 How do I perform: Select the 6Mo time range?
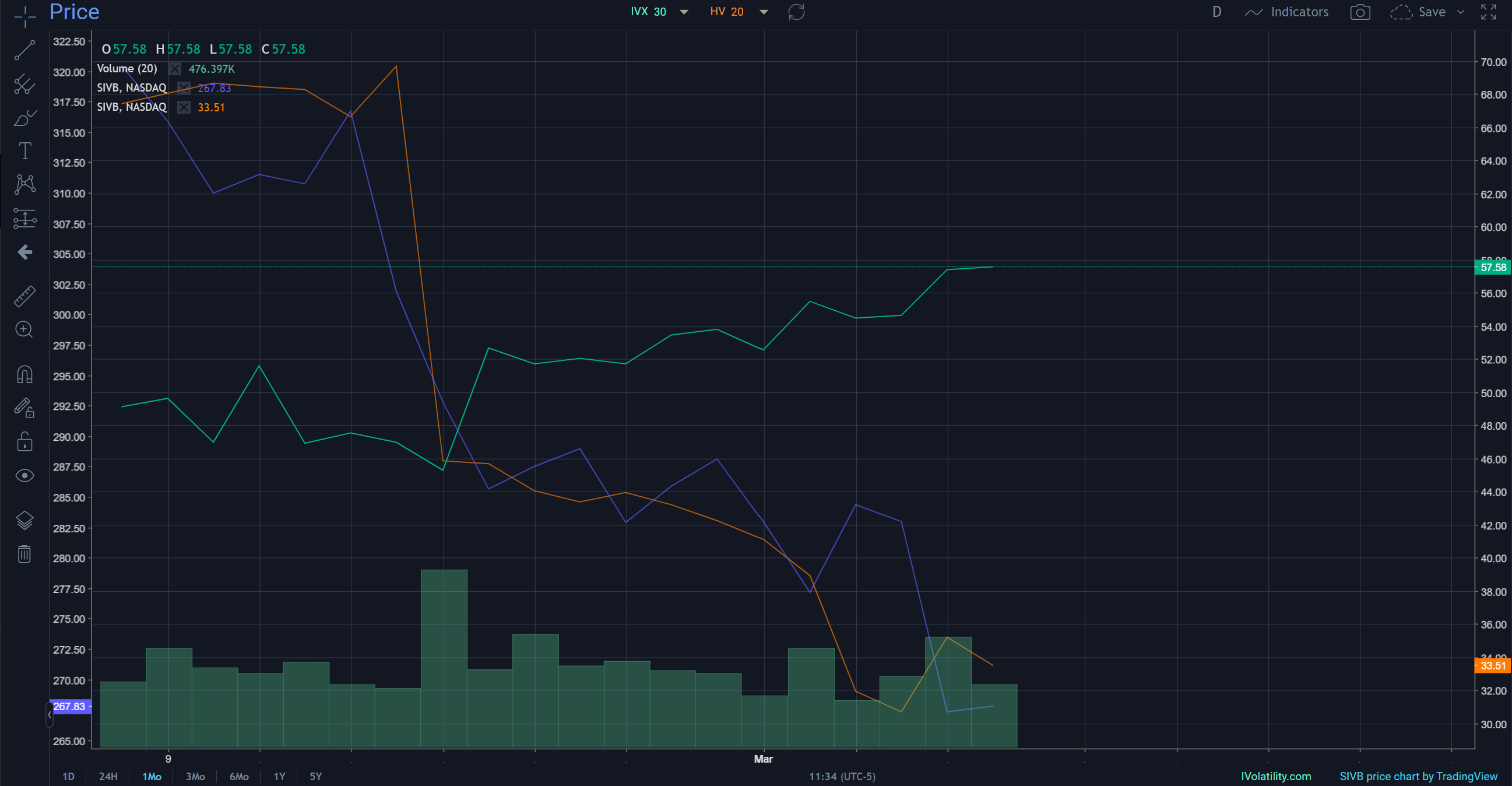click(x=239, y=776)
